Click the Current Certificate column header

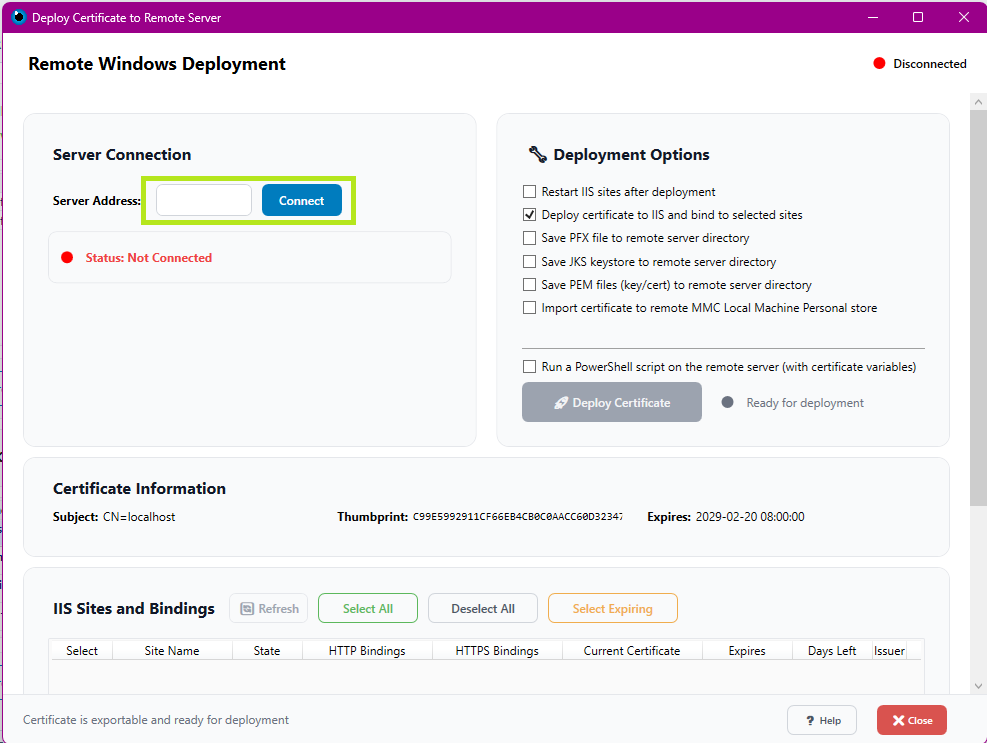point(632,650)
